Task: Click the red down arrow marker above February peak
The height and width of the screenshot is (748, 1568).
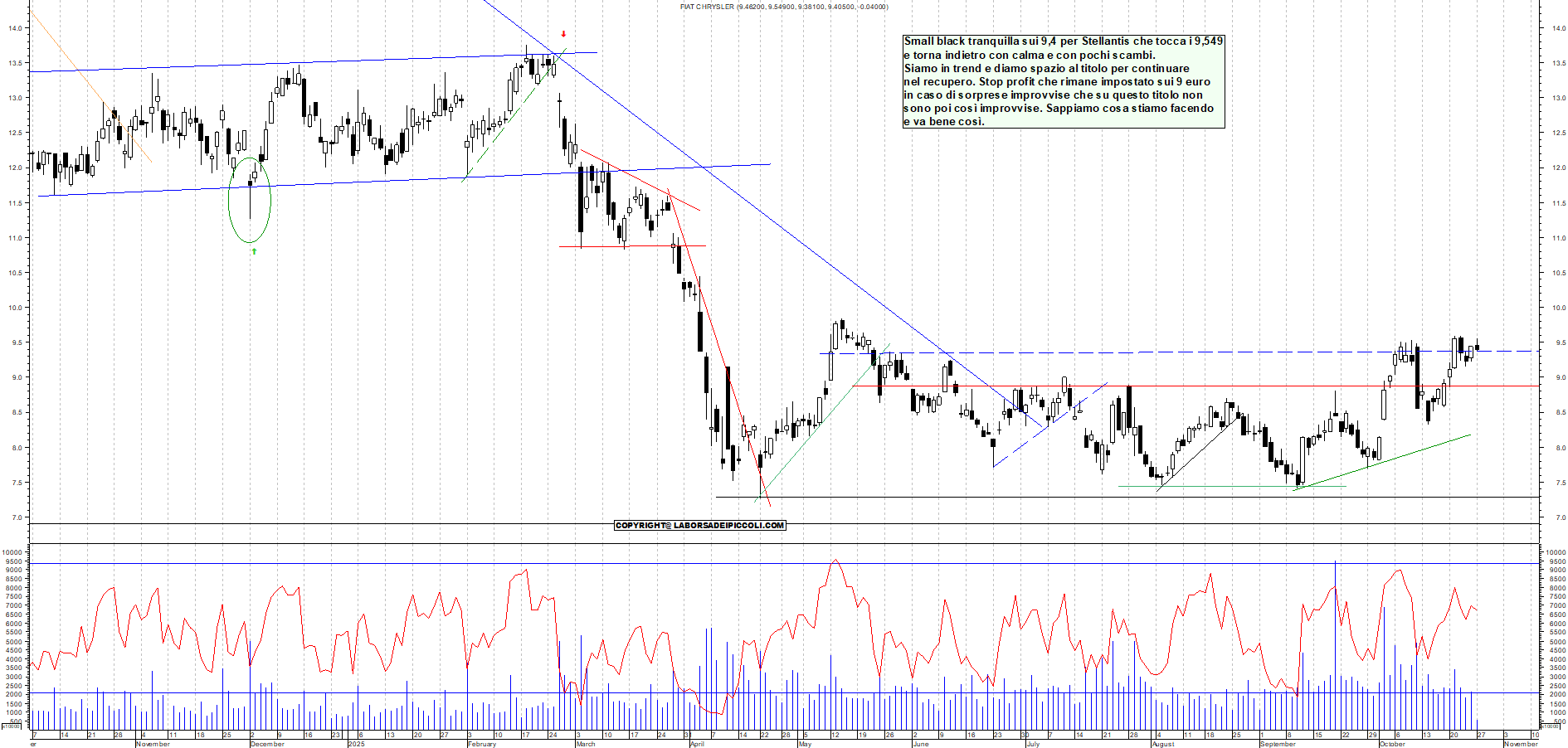Action: [x=564, y=35]
